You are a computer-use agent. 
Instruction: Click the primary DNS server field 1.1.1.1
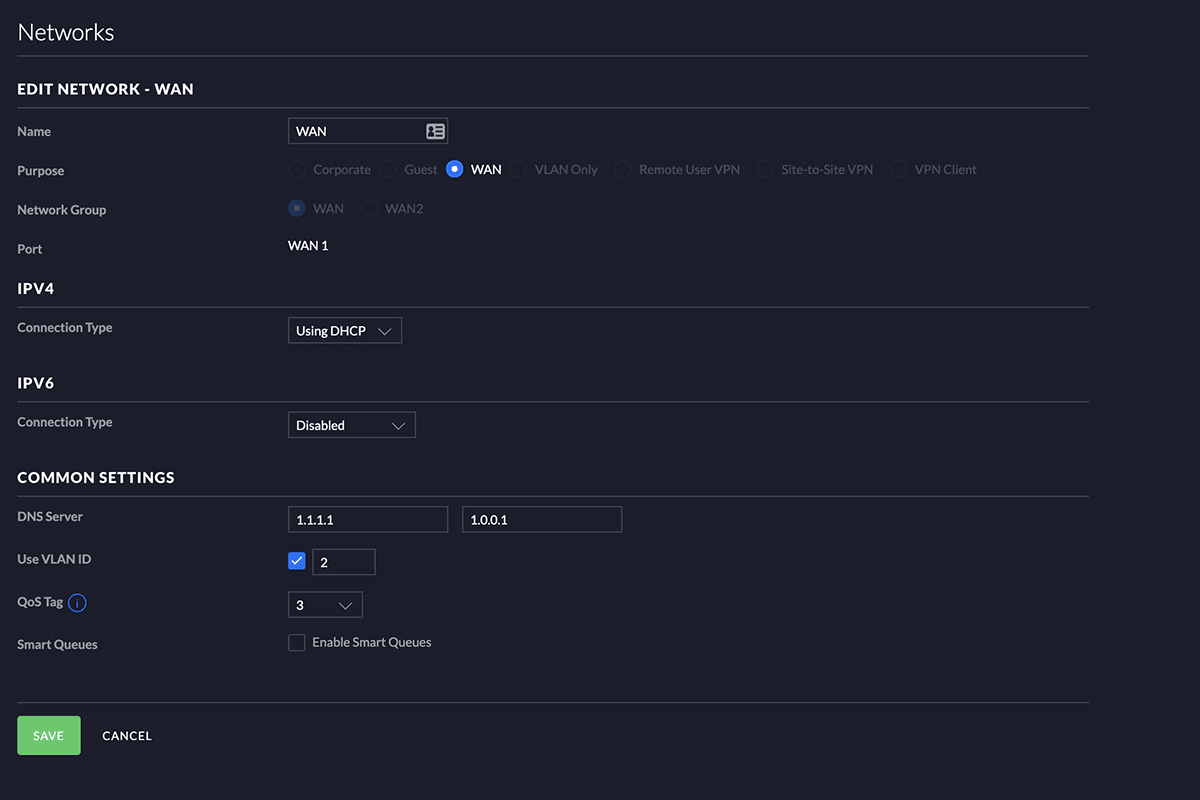[368, 520]
